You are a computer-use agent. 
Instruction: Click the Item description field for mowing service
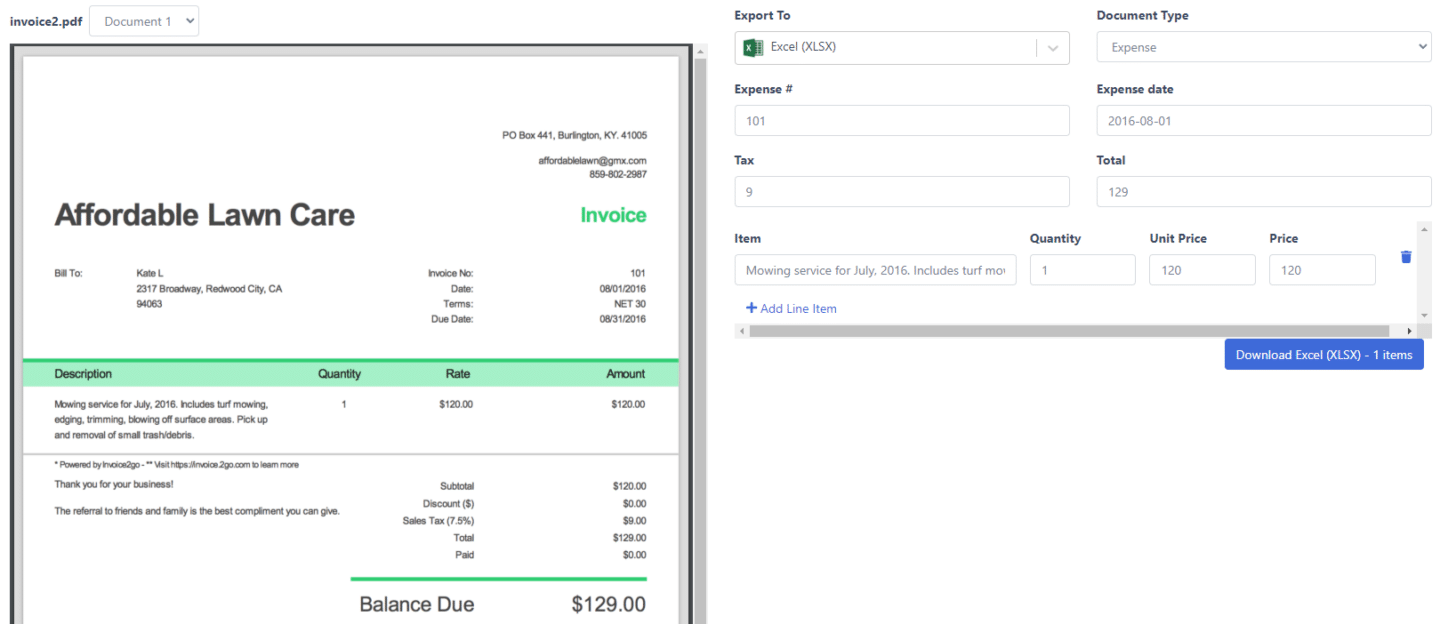tap(875, 269)
